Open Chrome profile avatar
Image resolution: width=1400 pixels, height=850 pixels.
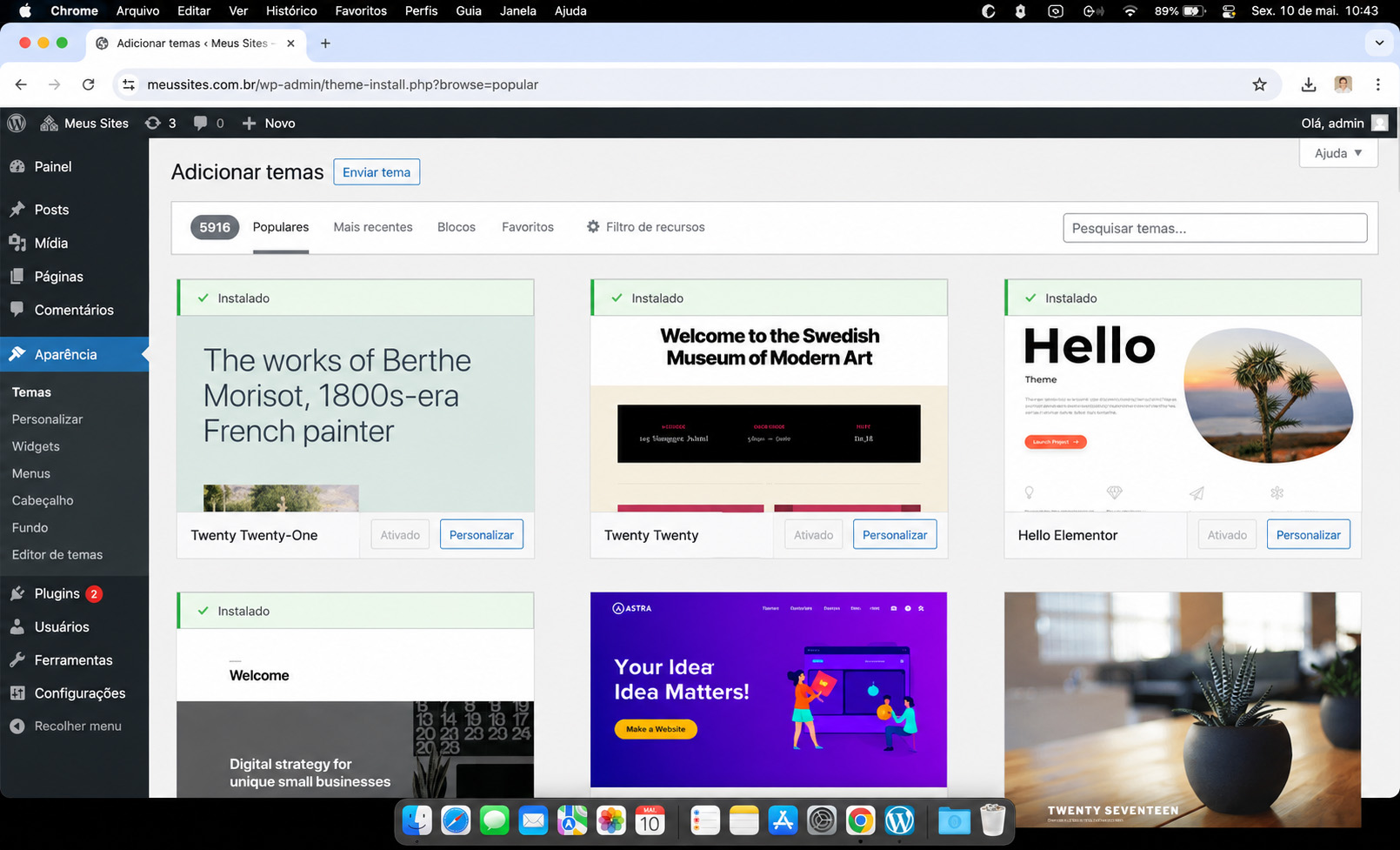click(x=1343, y=84)
